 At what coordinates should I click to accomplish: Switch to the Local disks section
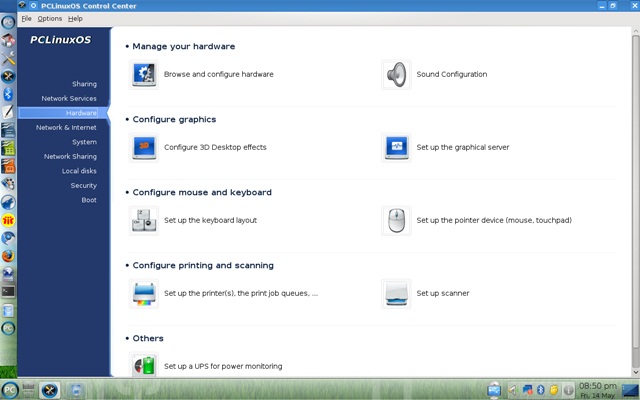[x=79, y=171]
